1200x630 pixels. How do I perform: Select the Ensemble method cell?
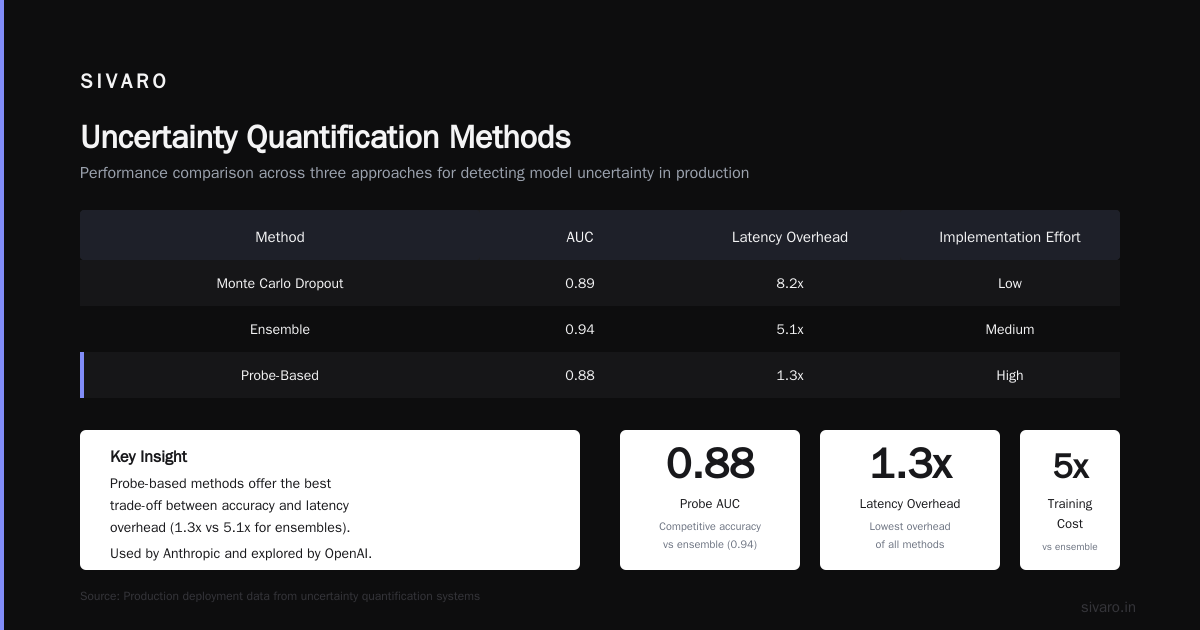pyautogui.click(x=280, y=329)
